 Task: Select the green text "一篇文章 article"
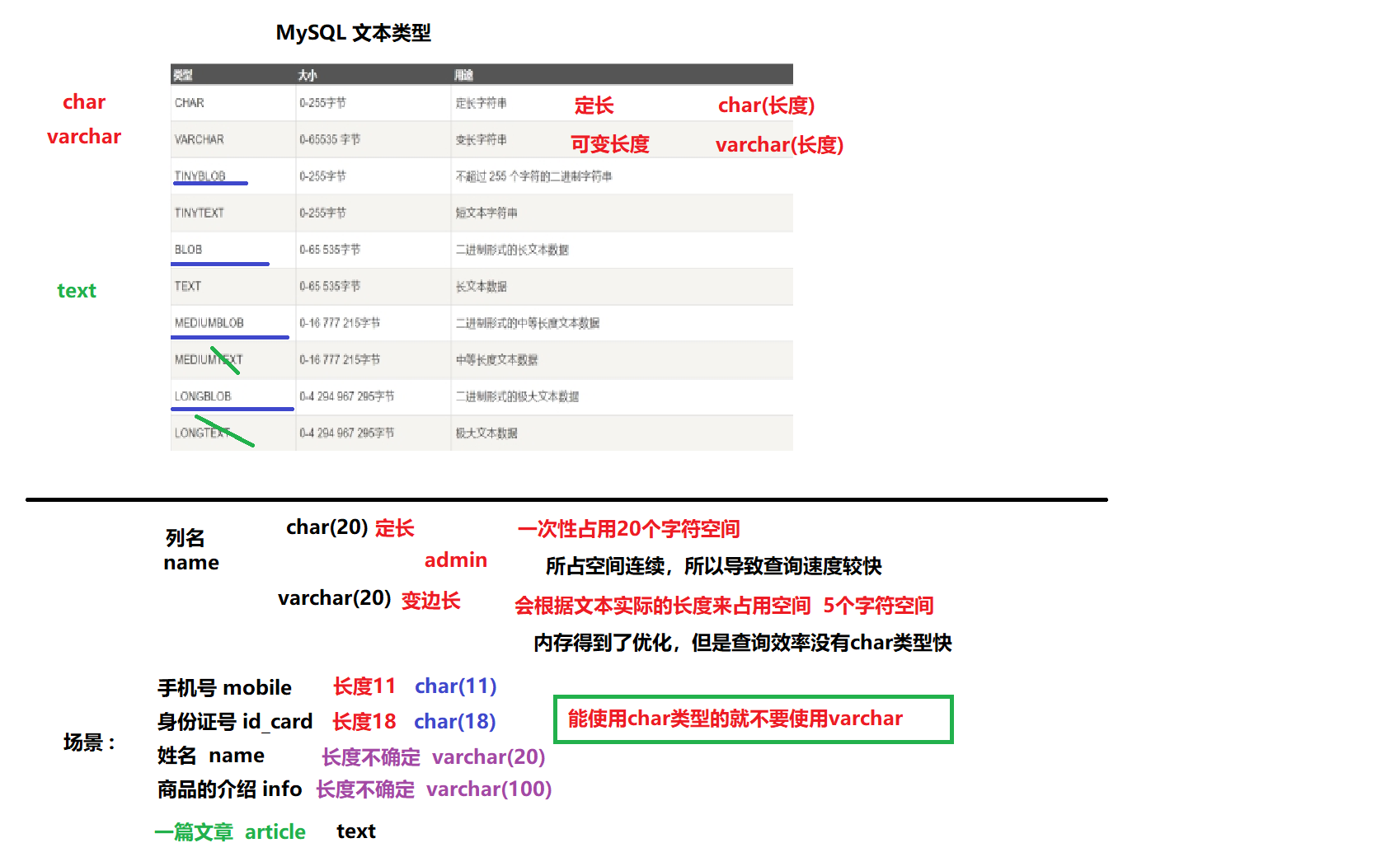[x=230, y=832]
